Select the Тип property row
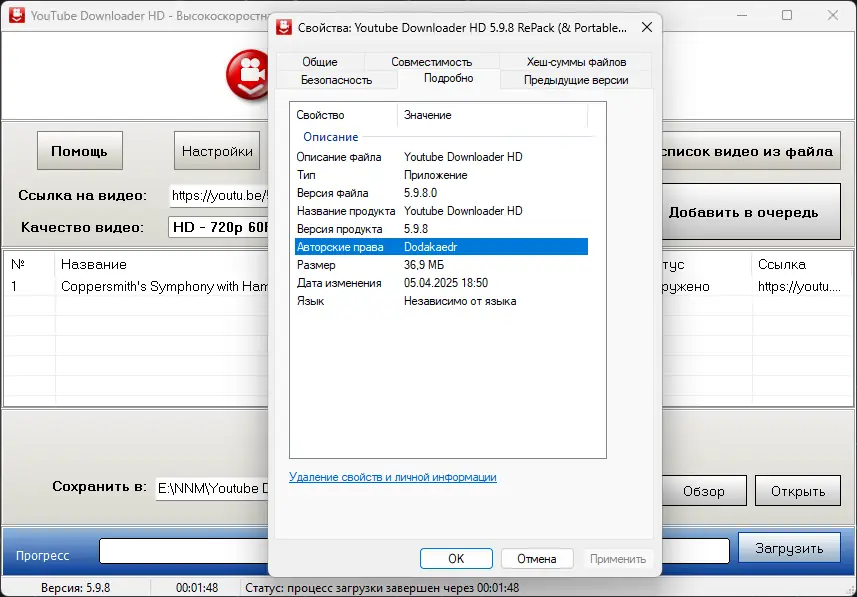857x597 pixels. (x=442, y=175)
